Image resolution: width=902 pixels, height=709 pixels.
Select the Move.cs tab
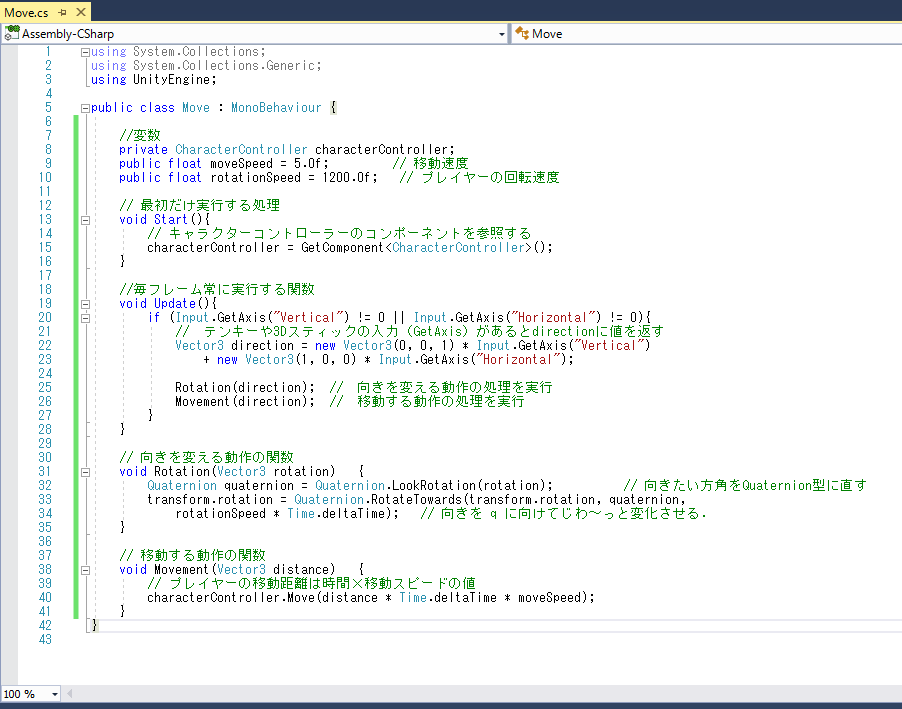(26, 12)
